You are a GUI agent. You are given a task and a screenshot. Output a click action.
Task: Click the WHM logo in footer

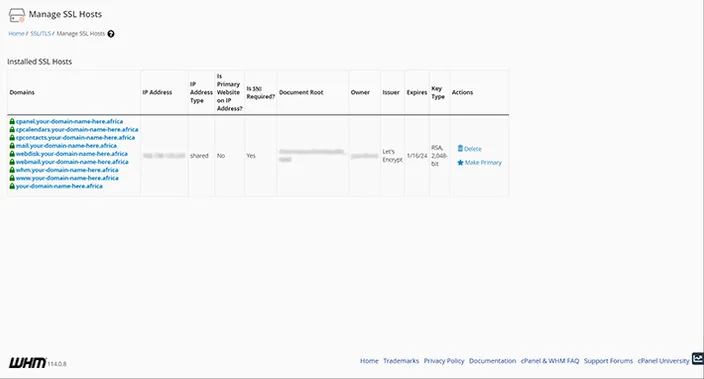[x=27, y=363]
